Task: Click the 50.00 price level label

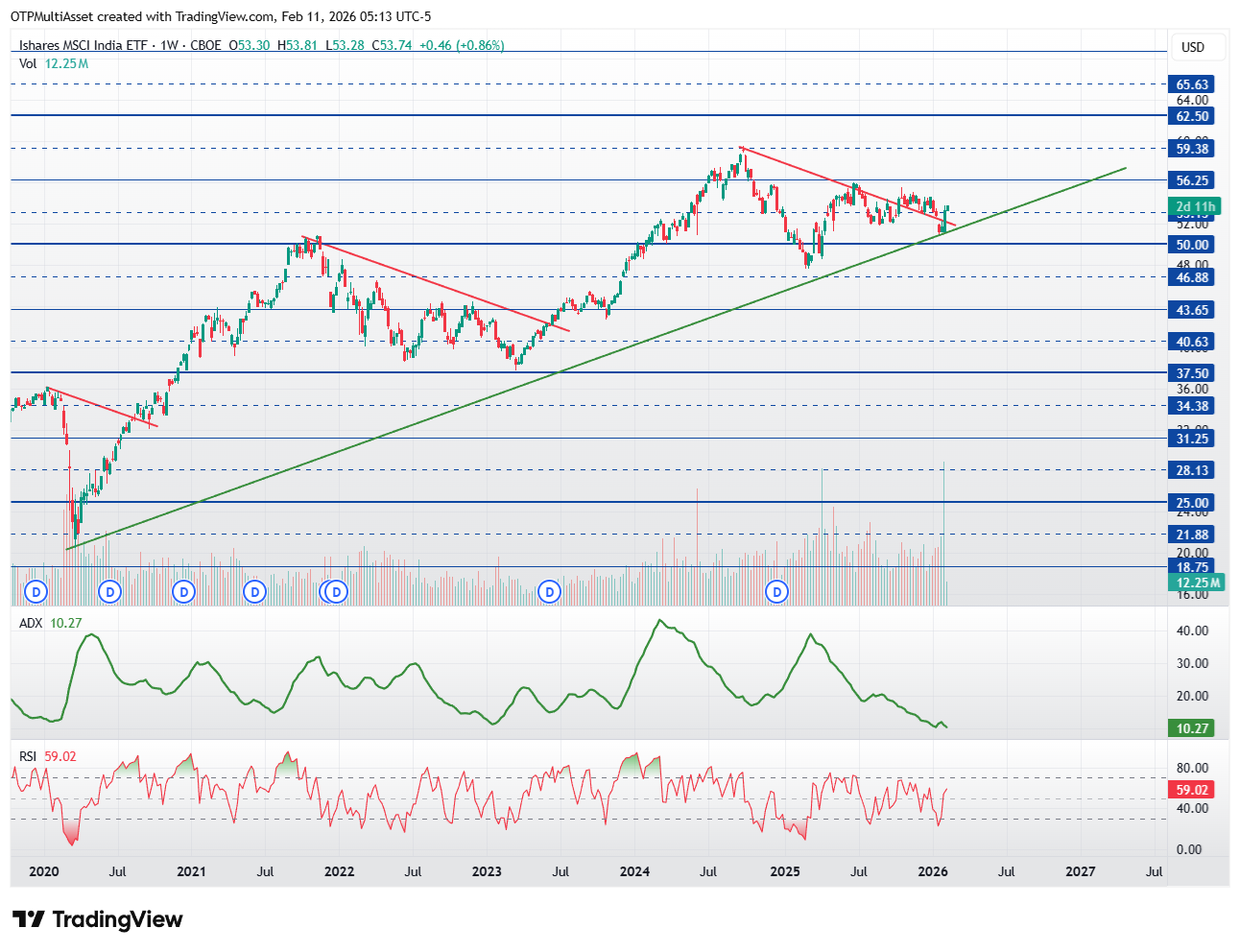Action: 1192,245
